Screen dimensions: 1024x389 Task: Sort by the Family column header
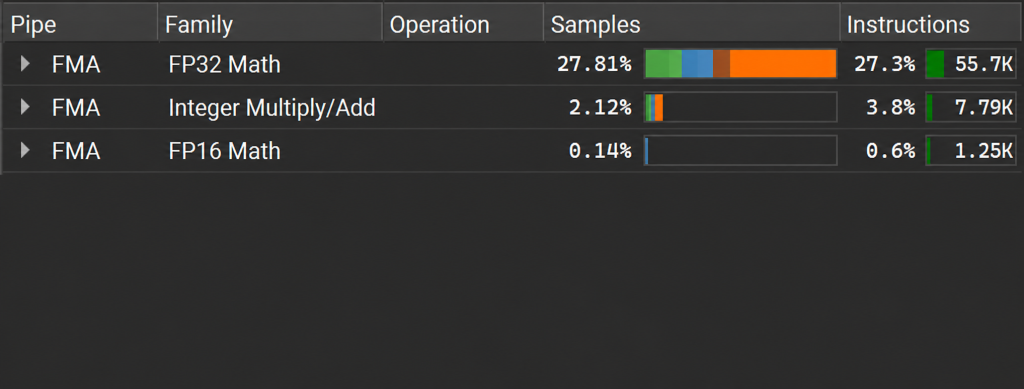click(x=270, y=25)
